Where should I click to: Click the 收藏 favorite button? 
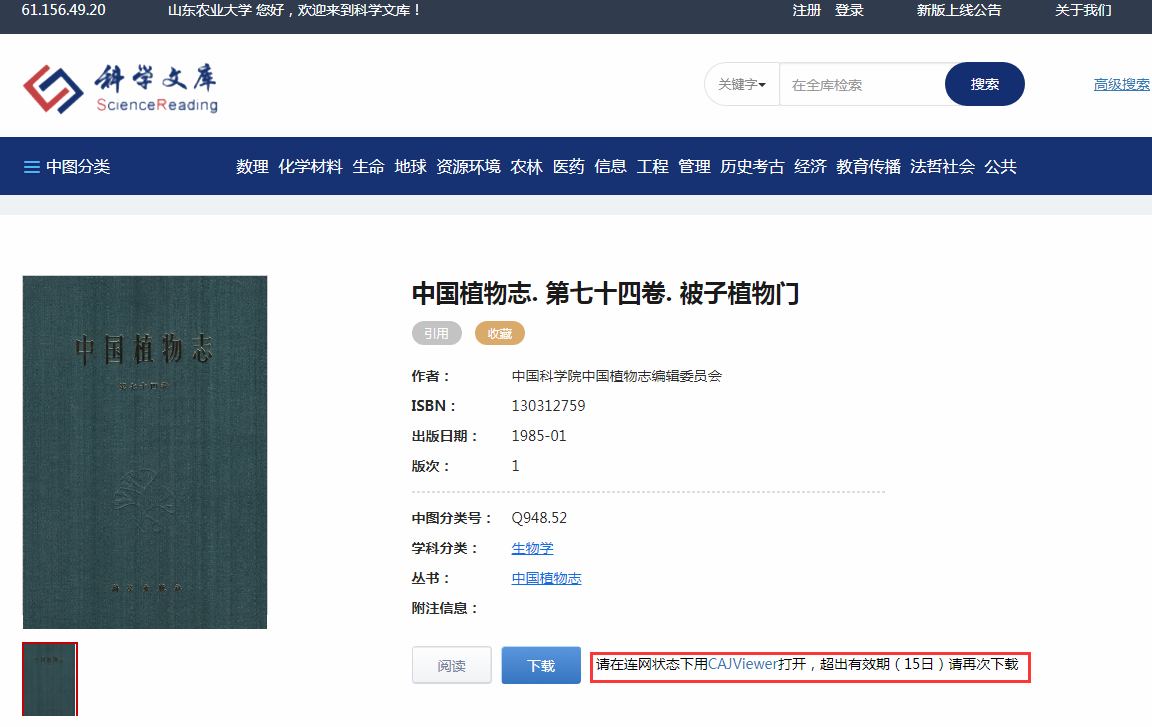499,334
